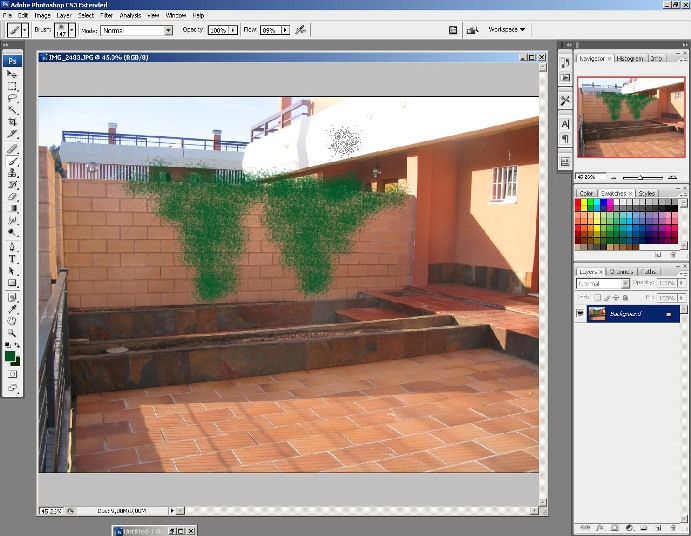Viewport: 691px width, 536px height.
Task: Select the Rectangle shape tool
Action: pos(12,283)
